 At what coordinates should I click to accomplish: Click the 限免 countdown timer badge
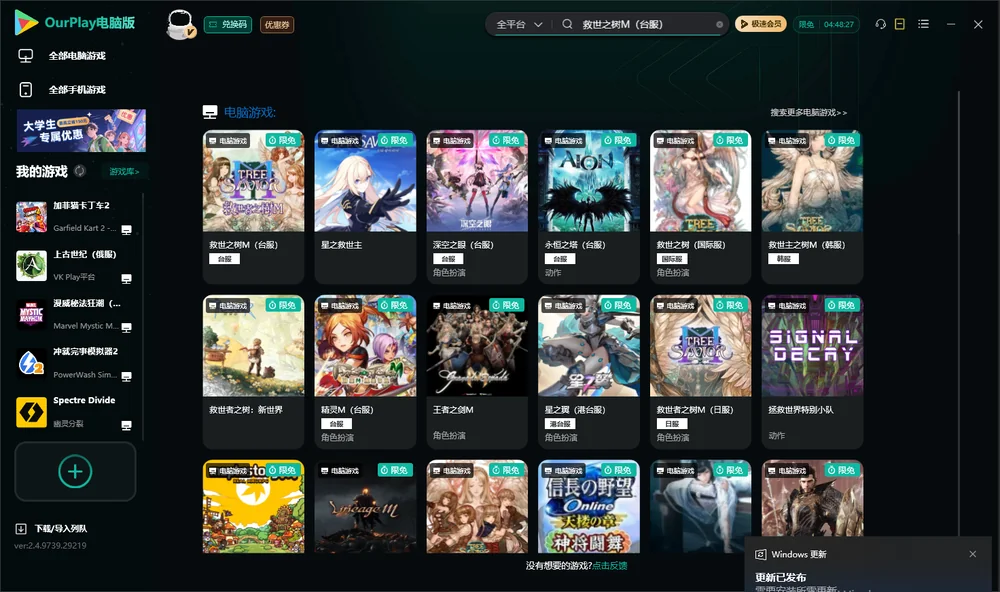click(827, 24)
